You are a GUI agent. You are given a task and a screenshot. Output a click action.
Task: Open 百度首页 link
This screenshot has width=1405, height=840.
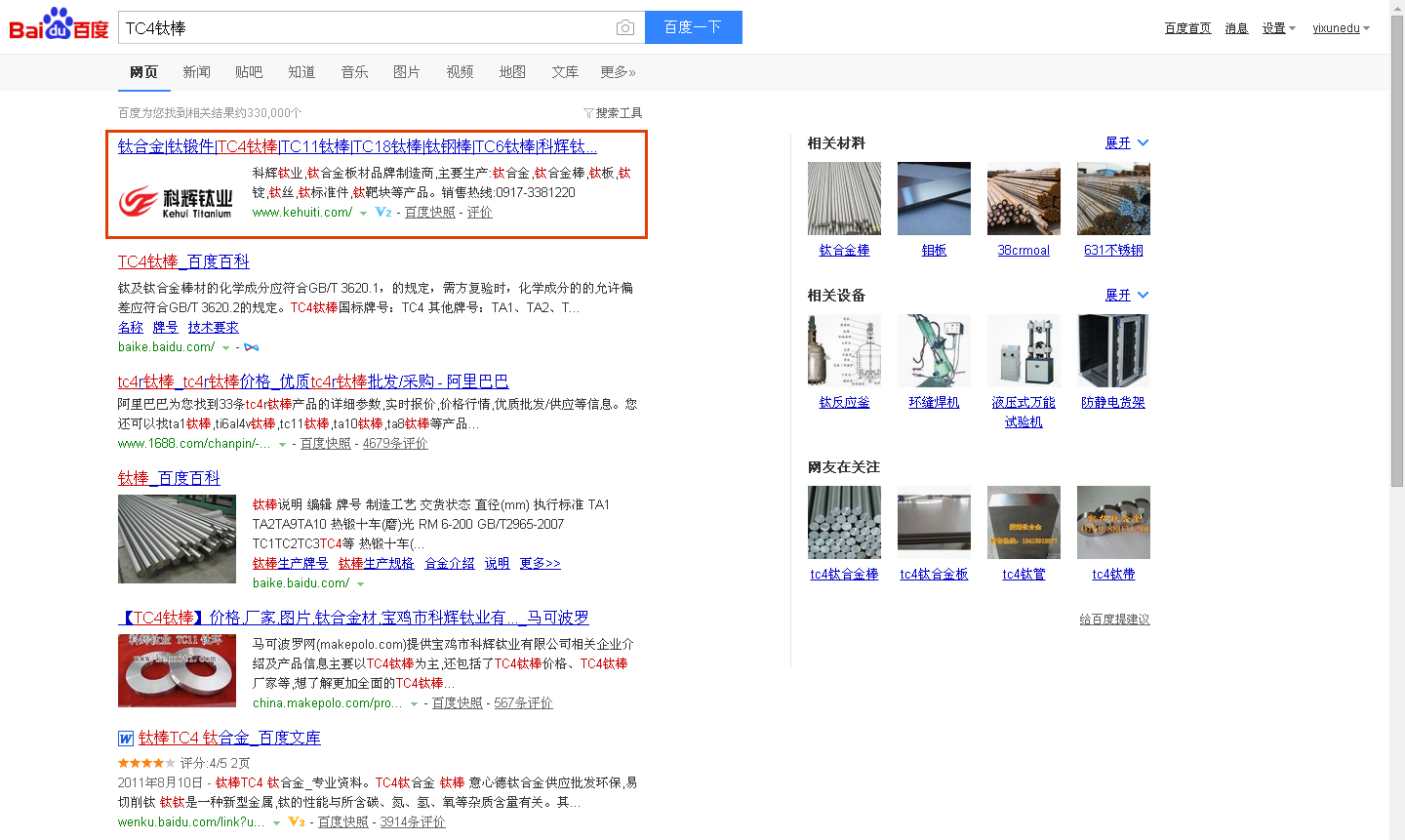[1187, 28]
